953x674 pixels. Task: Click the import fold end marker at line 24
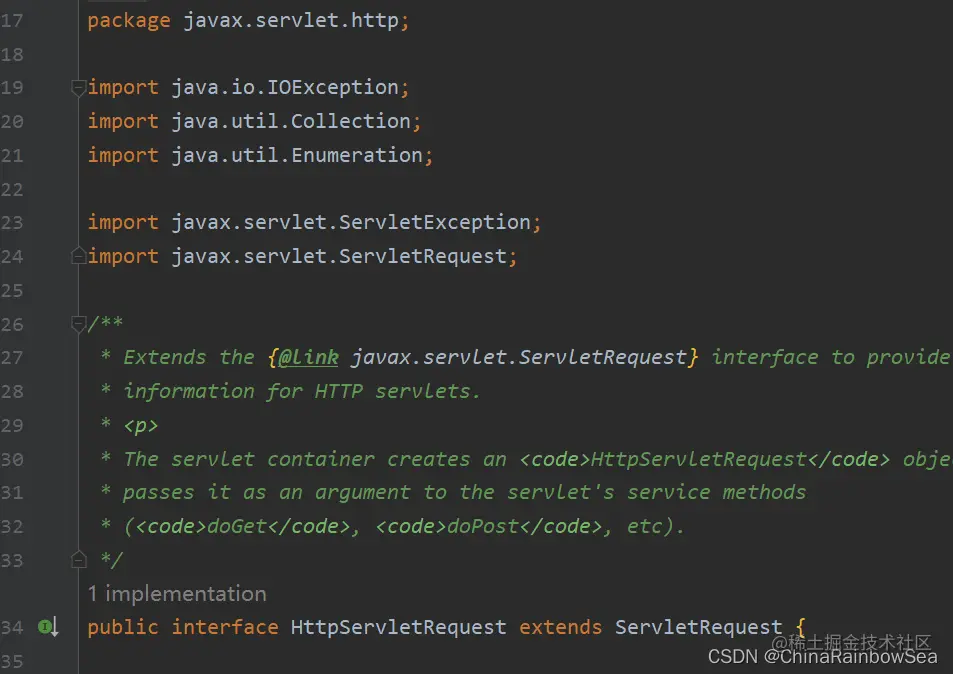pyautogui.click(x=78, y=256)
